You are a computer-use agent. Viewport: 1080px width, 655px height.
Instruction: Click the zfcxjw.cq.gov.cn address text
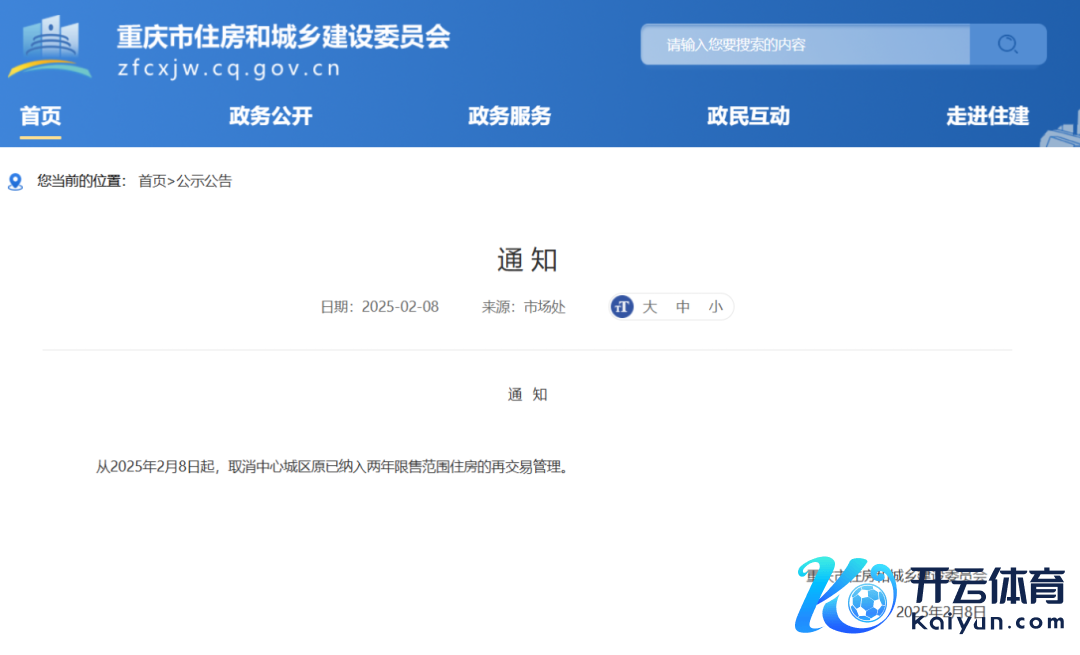[229, 69]
